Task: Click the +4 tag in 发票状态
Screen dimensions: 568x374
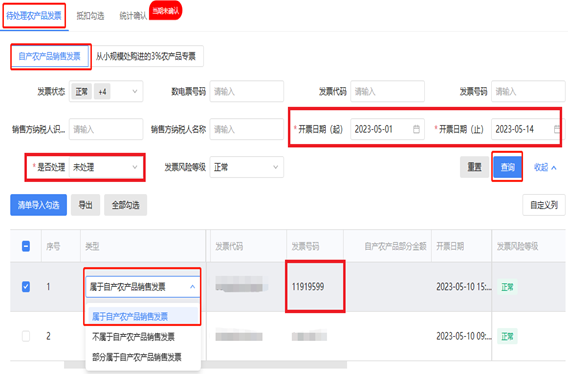Action: pos(102,92)
